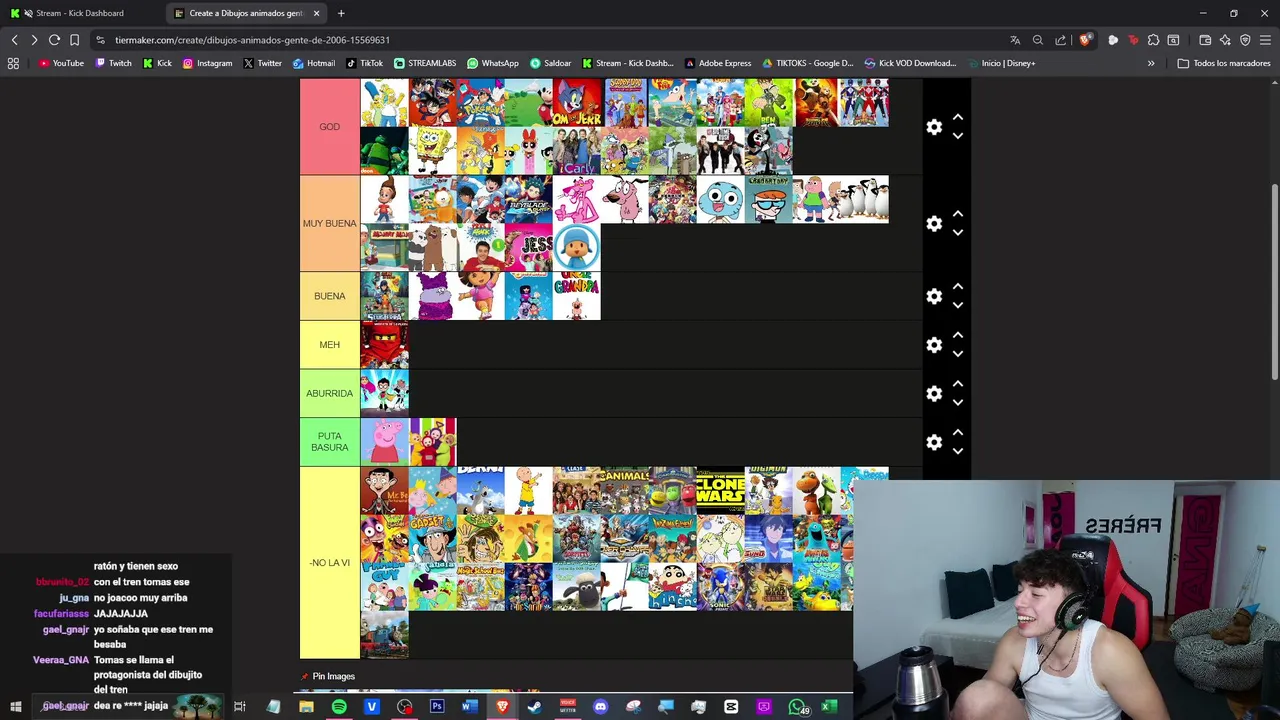Open browser main hamburger menu
The height and width of the screenshot is (720, 1280).
tap(1266, 40)
